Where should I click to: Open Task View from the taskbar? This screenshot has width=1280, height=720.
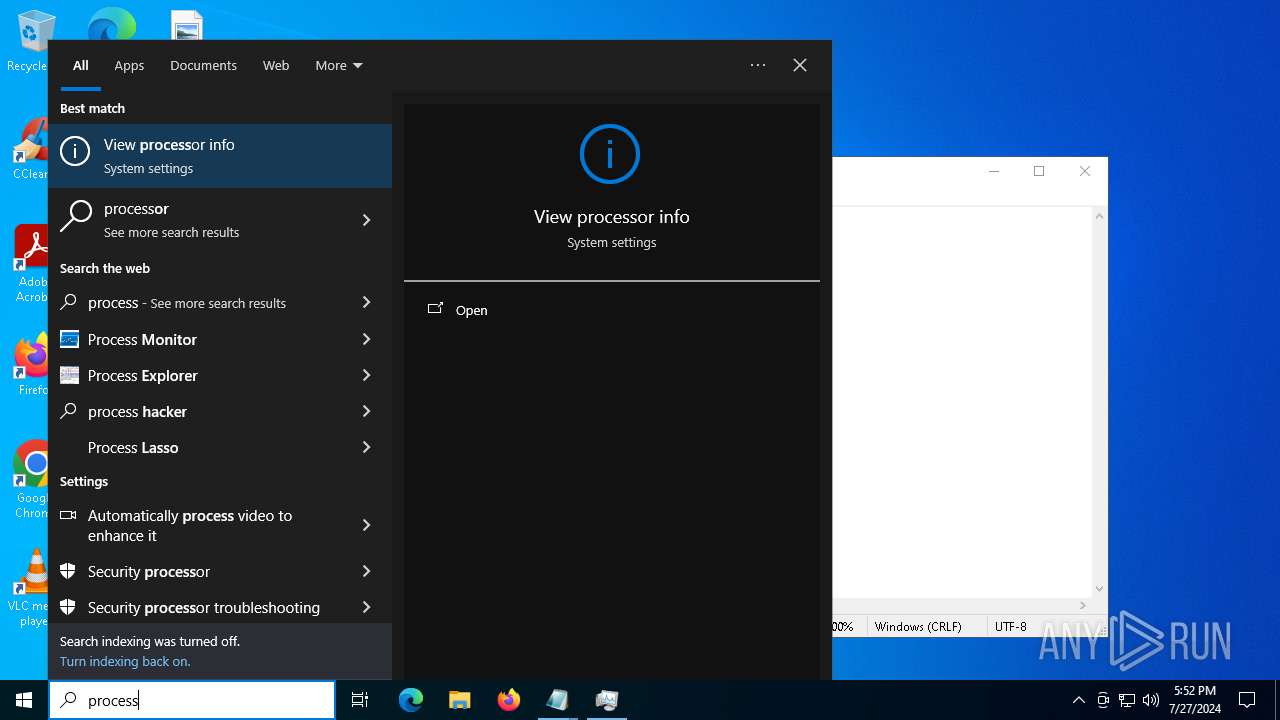[x=360, y=700]
